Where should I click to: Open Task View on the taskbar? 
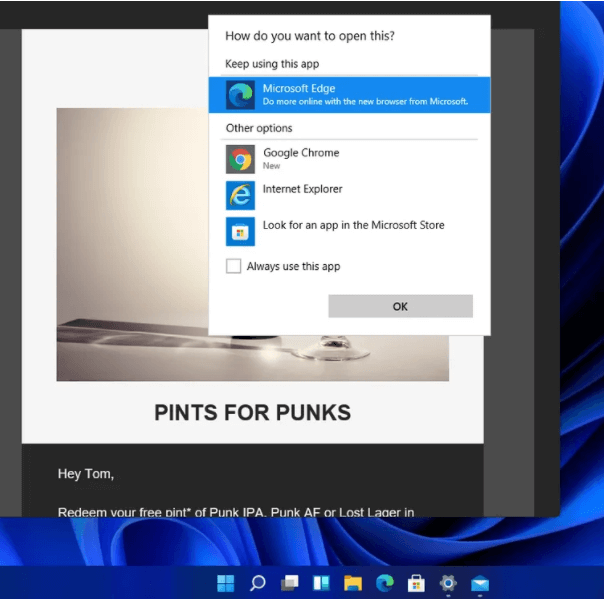pos(290,583)
